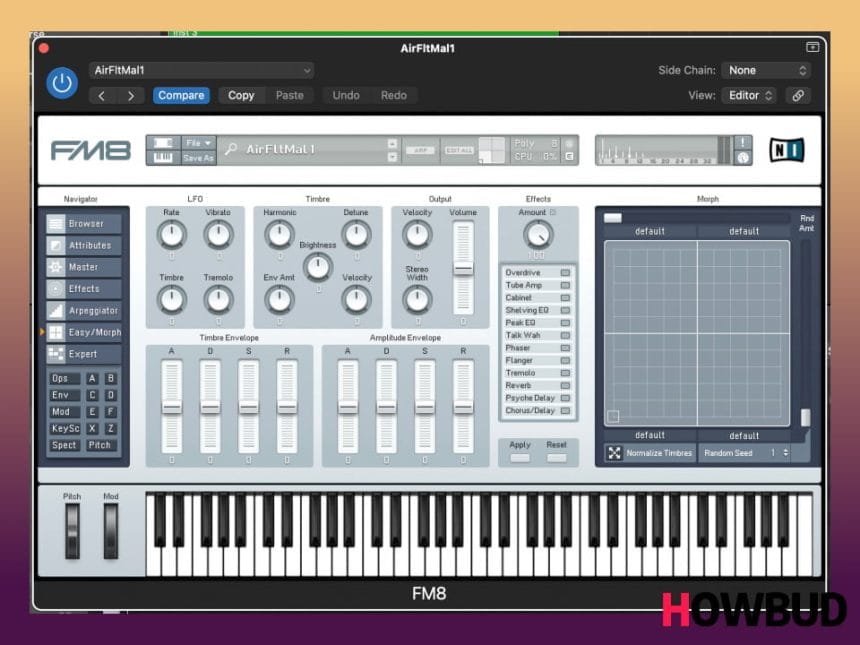
Task: Click the previous preset arrow
Action: (102, 96)
